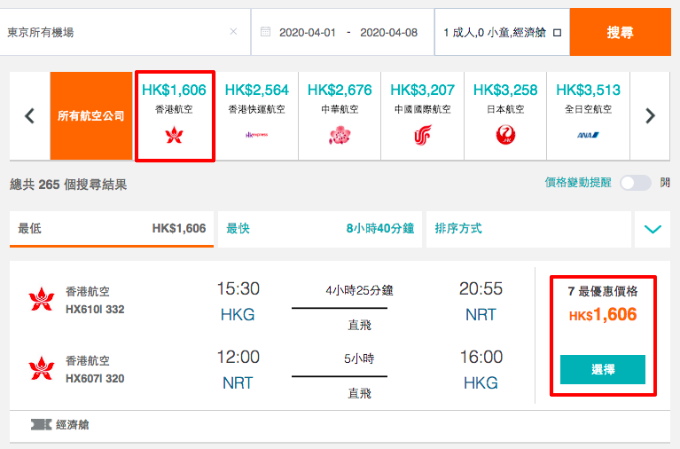Pick the Japan Airlines crane logo
This screenshot has height=449, width=680.
pyautogui.click(x=505, y=135)
